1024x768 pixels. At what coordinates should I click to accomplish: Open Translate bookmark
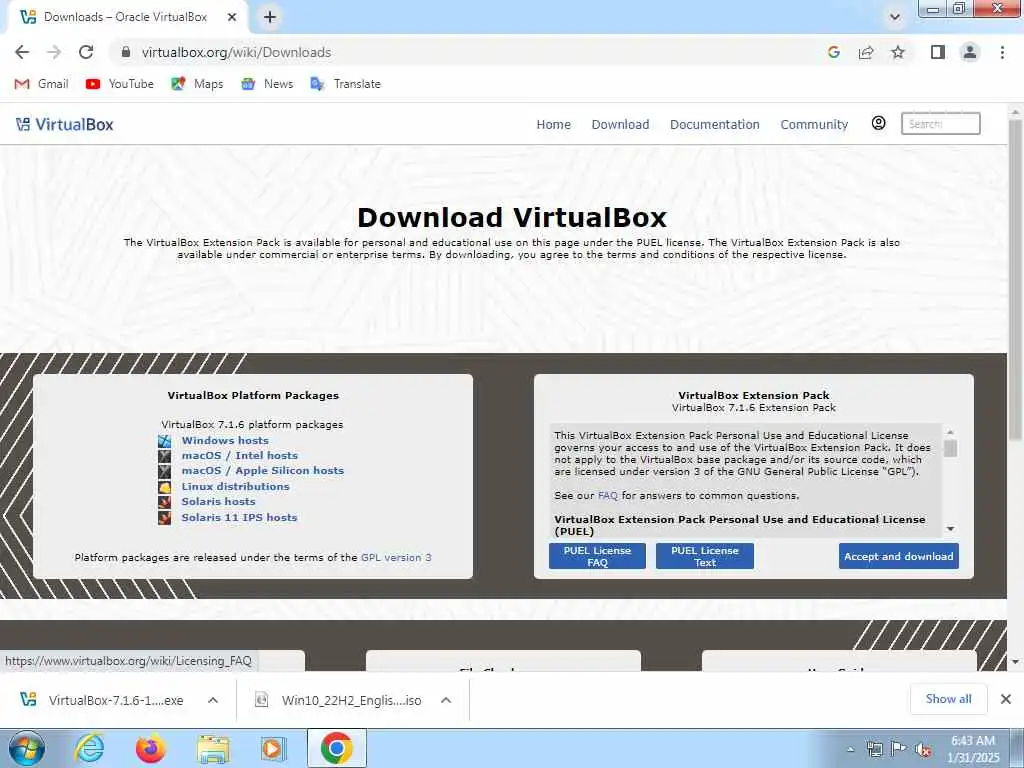pyautogui.click(x=345, y=84)
